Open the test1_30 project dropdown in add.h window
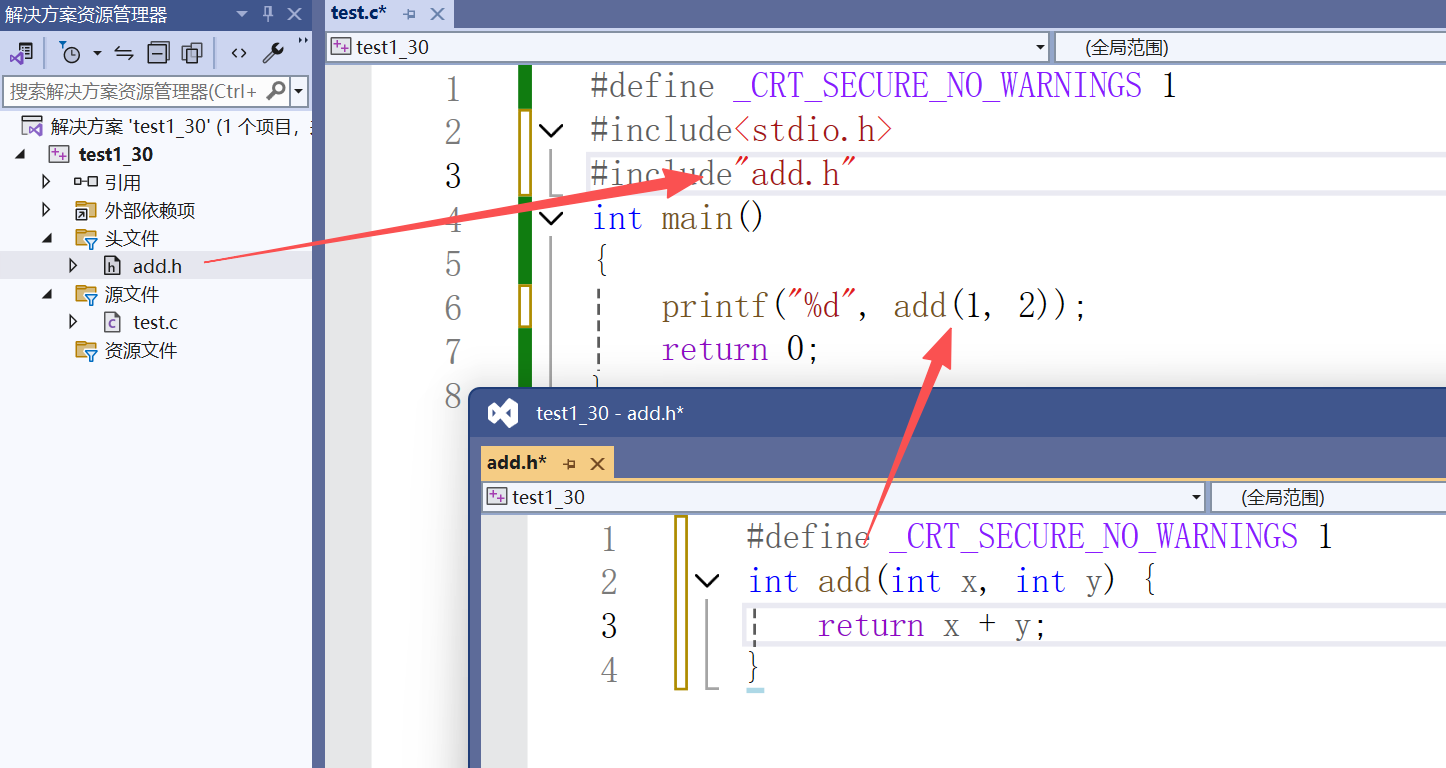The height and width of the screenshot is (768, 1446). coord(1197,497)
